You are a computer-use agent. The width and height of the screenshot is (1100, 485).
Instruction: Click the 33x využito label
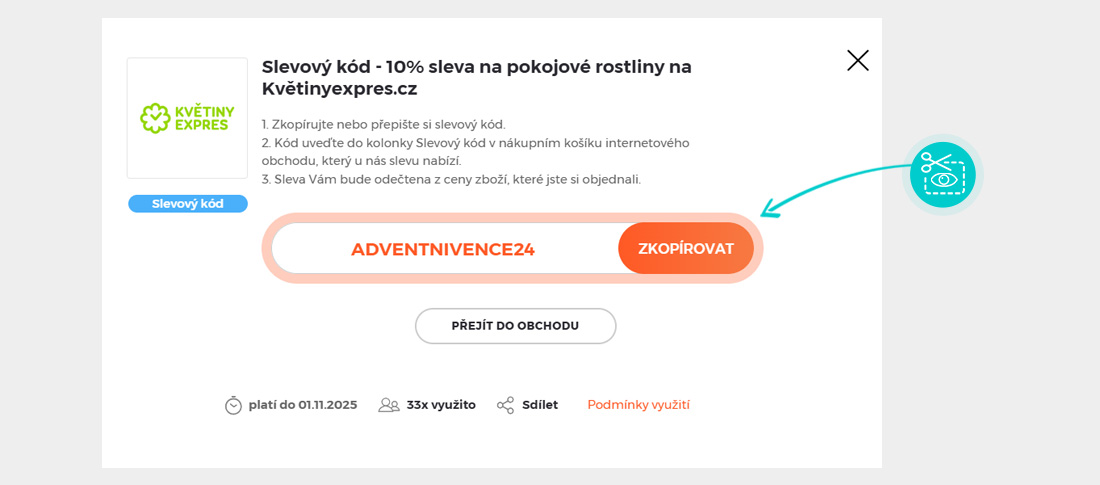441,405
